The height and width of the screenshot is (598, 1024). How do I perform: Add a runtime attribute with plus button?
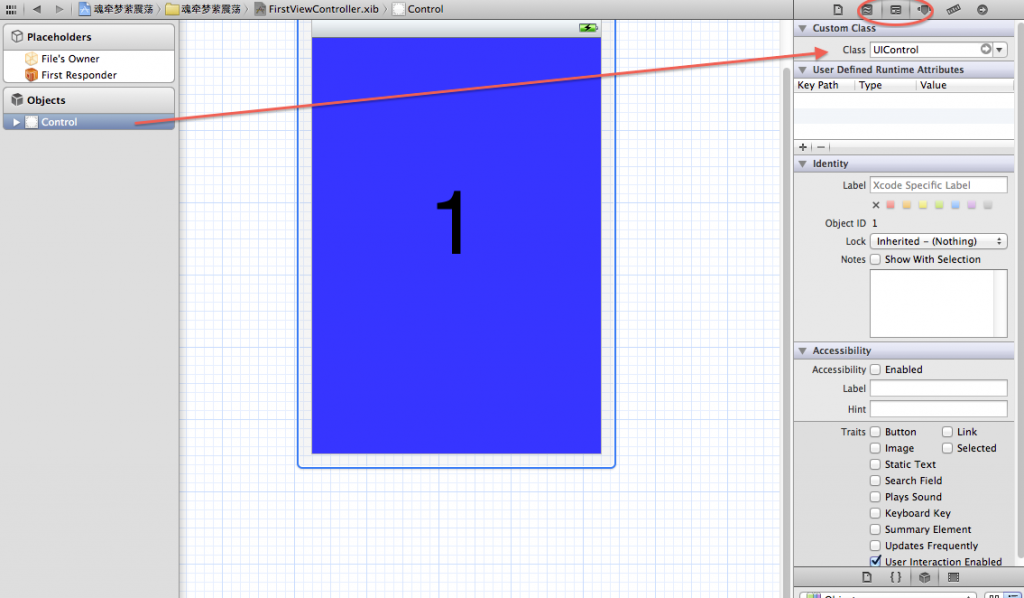(803, 147)
